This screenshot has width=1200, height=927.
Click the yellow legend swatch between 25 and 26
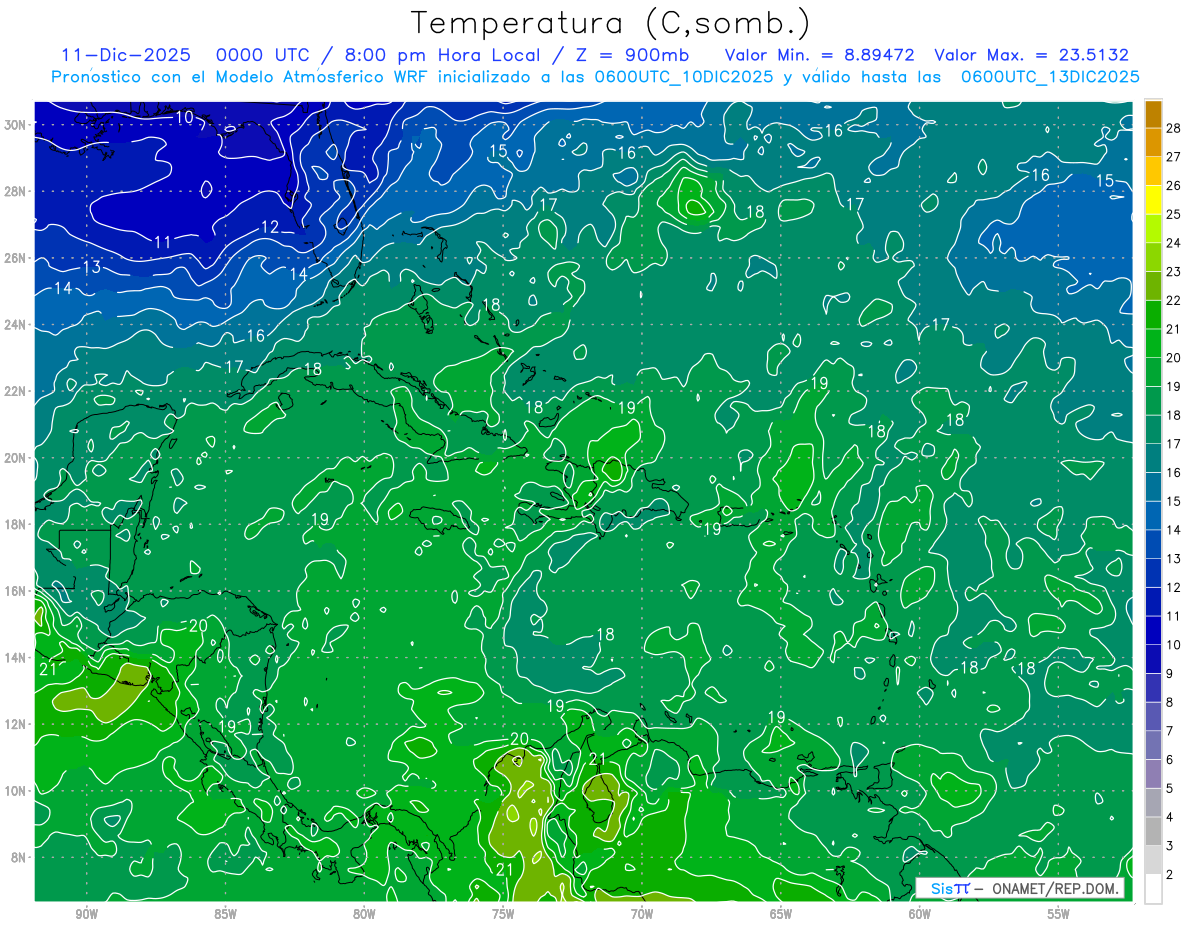[x=1153, y=200]
